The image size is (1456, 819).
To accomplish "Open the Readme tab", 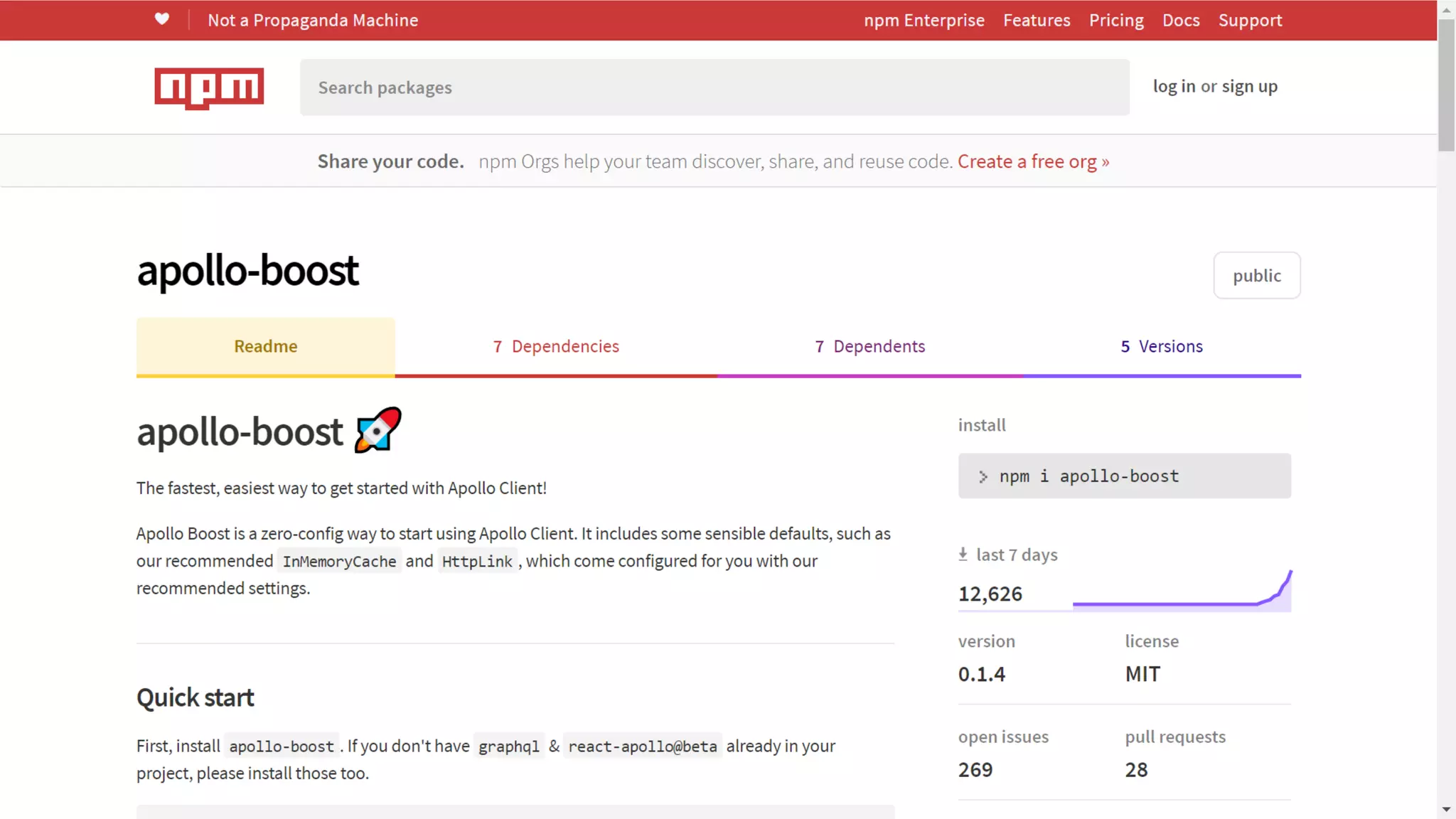I will pos(265,346).
